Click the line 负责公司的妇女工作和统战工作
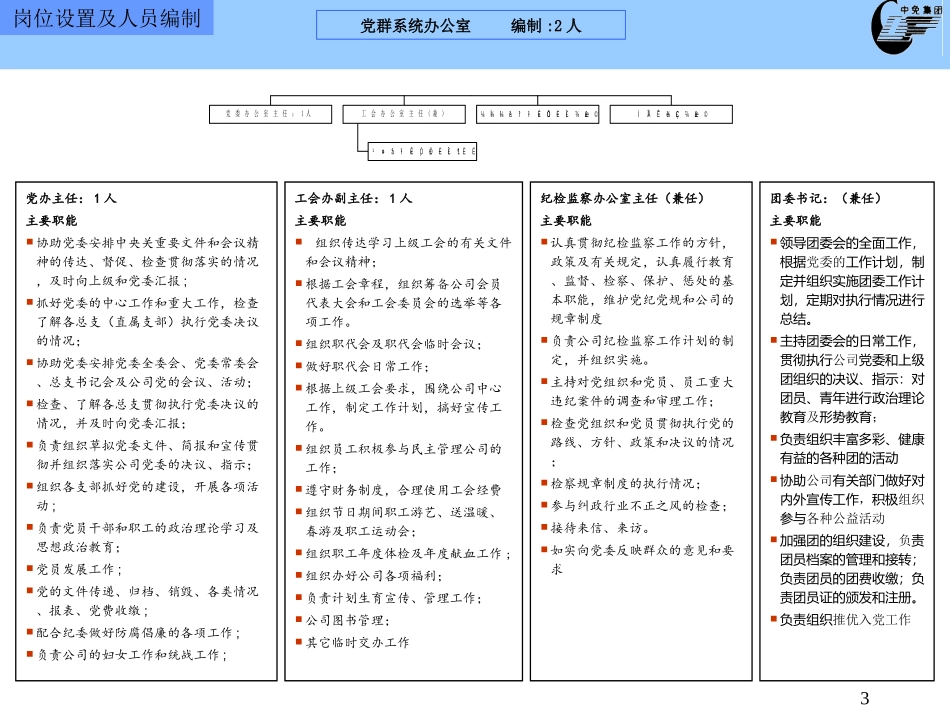 tap(127, 655)
